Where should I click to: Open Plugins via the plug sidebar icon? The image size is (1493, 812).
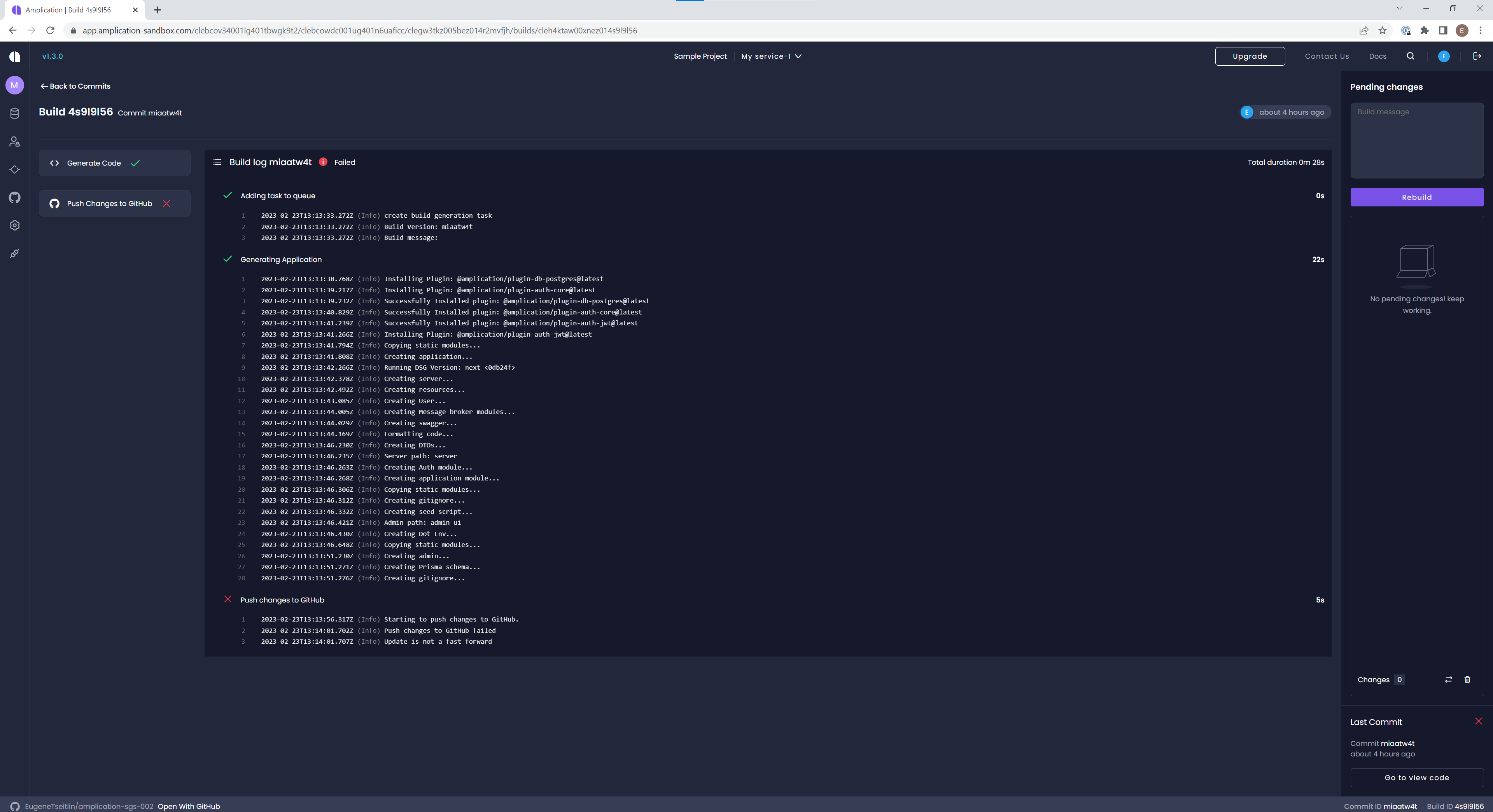coord(14,253)
